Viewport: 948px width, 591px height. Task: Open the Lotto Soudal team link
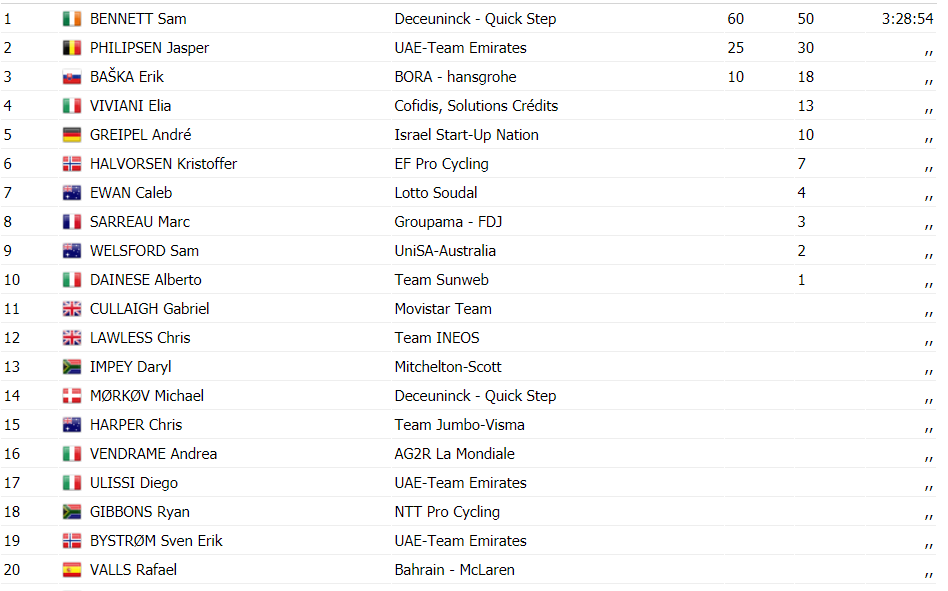[436, 193]
